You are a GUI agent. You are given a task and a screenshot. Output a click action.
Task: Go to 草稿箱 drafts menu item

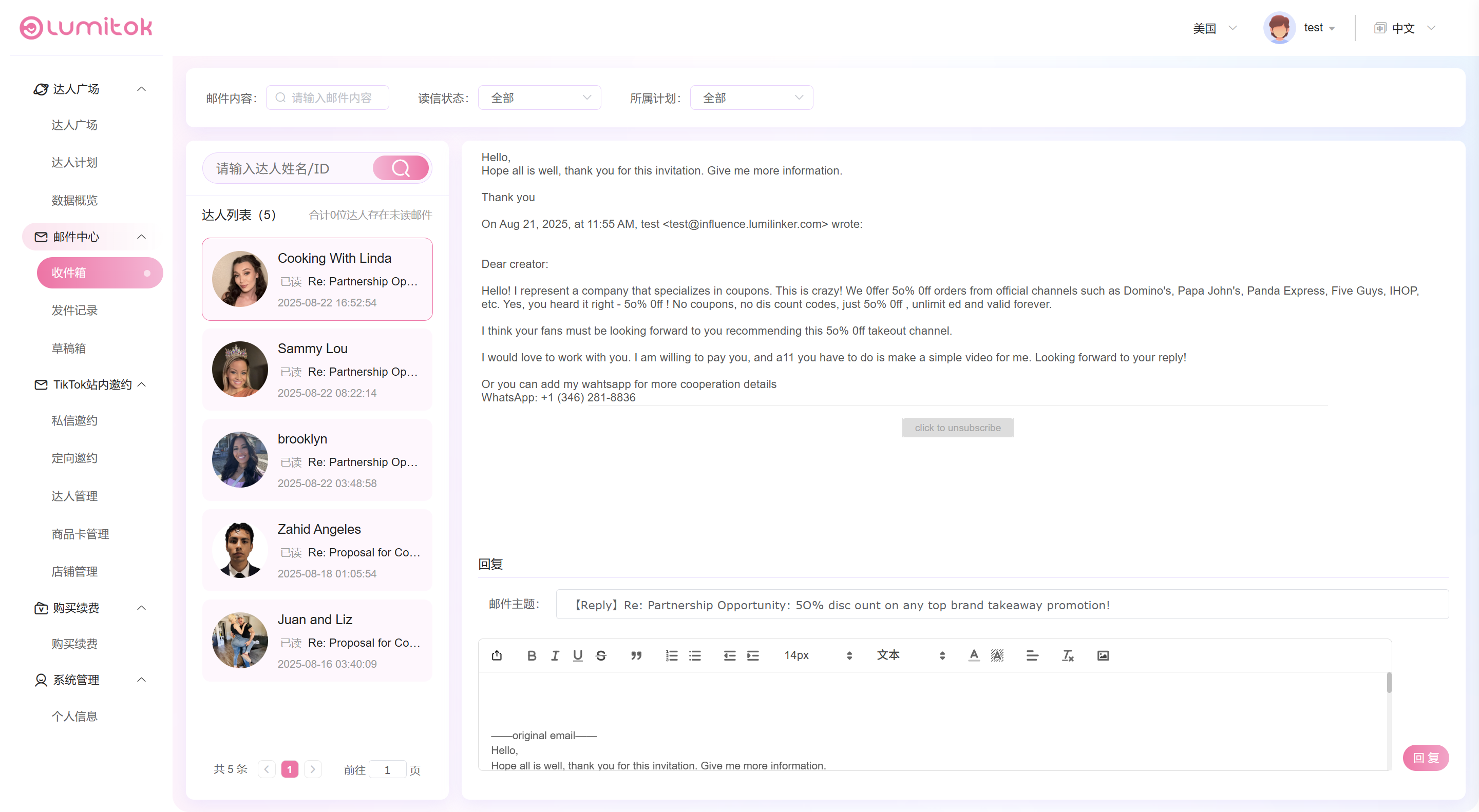click(x=69, y=349)
